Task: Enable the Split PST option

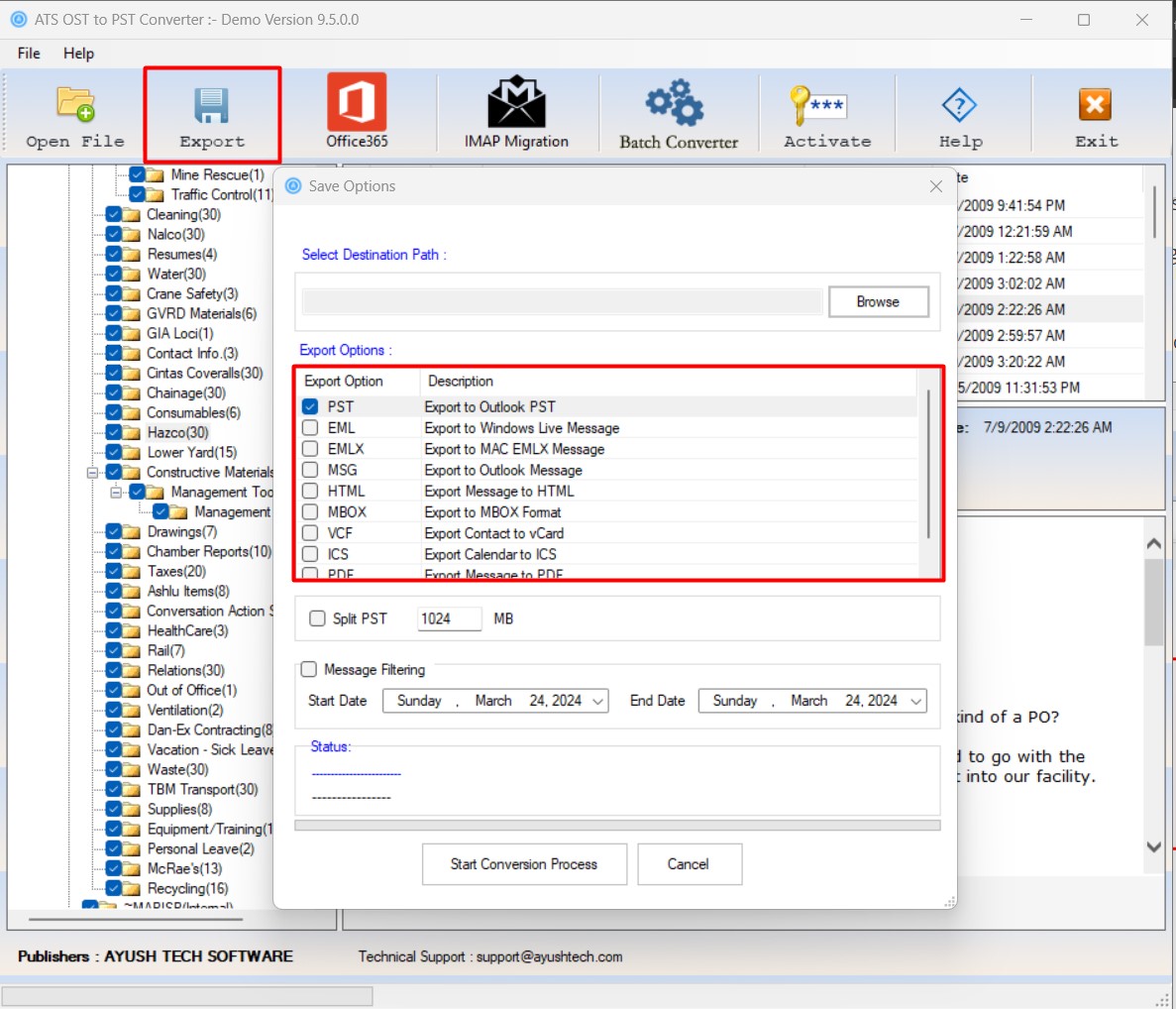Action: [317, 618]
